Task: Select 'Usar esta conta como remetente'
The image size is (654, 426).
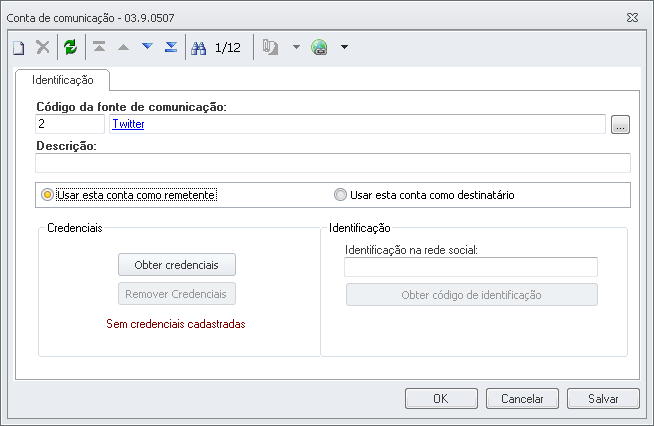Action: 47,194
